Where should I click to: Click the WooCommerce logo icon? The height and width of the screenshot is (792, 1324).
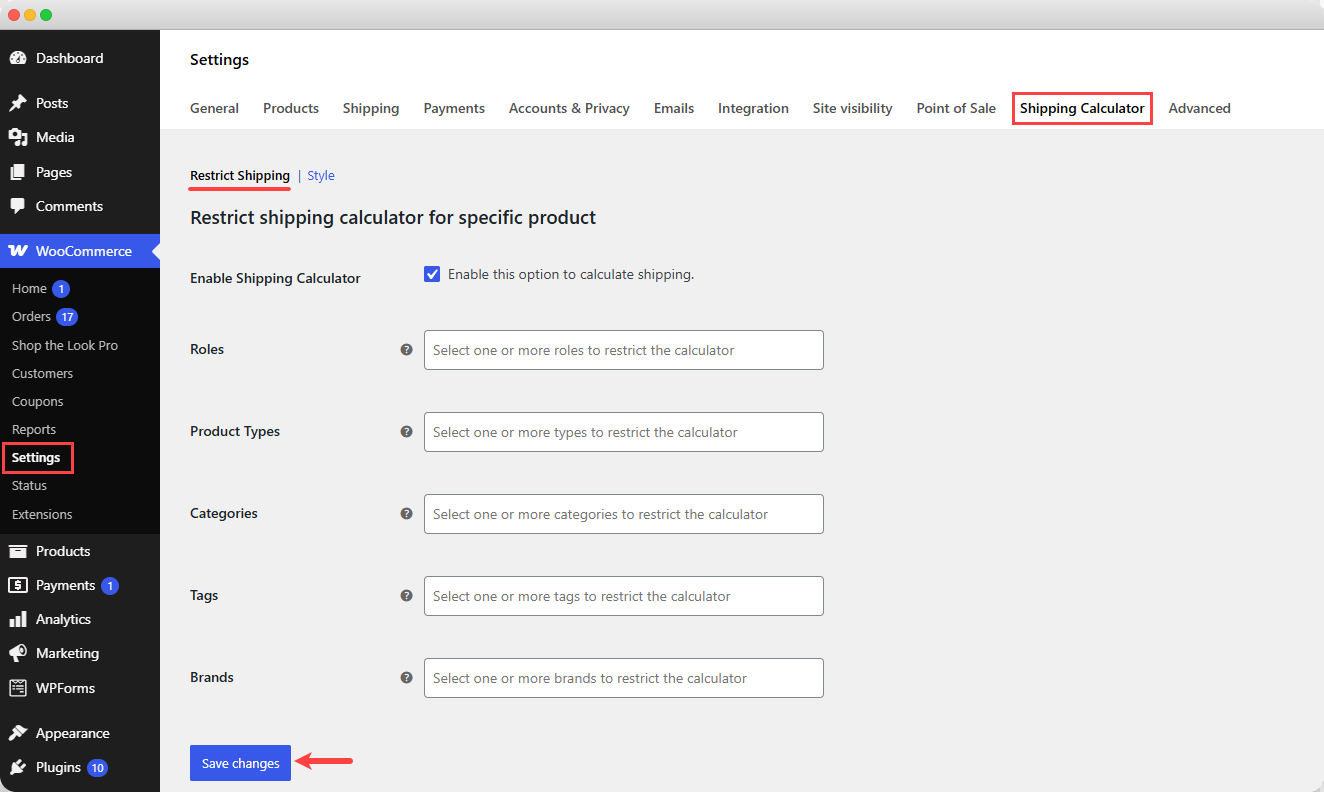[x=18, y=251]
